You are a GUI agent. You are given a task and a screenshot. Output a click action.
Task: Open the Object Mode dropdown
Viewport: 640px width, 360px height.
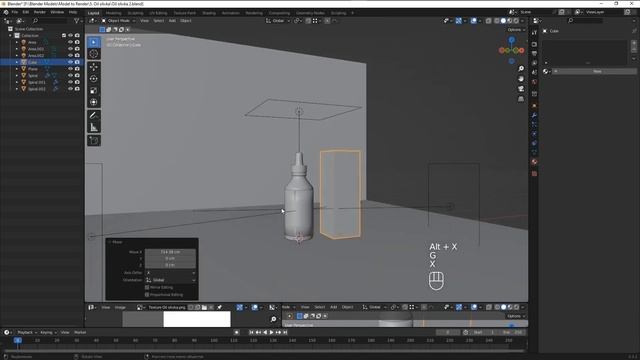[118, 21]
